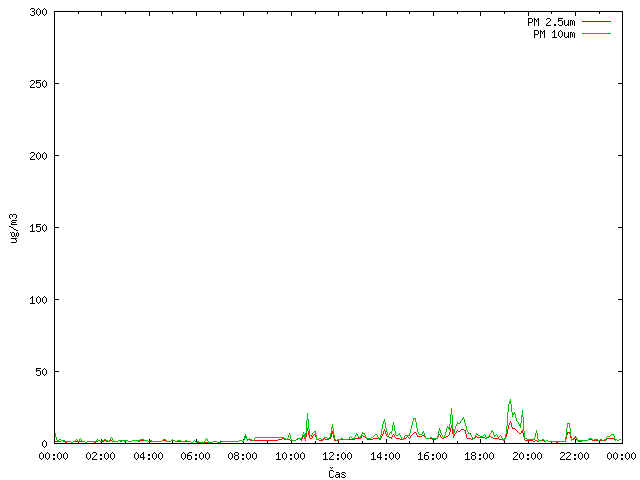640x480 pixels.
Task: Click the PM 2.5um legend label
Action: [551, 22]
